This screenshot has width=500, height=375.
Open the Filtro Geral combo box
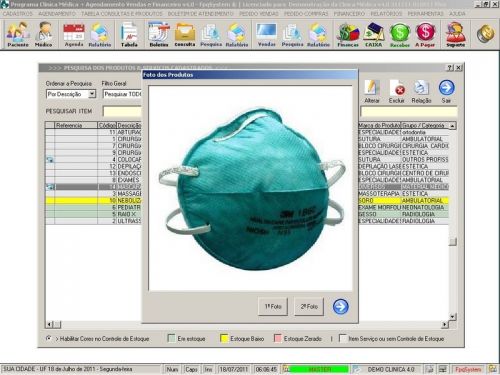click(x=122, y=94)
